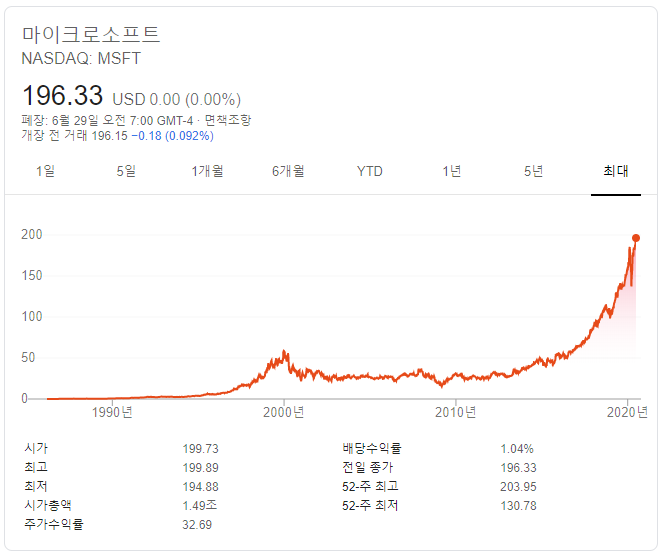Click the −0.18 (0.092%) pre-market change
The height and width of the screenshot is (551, 663).
coord(172,136)
